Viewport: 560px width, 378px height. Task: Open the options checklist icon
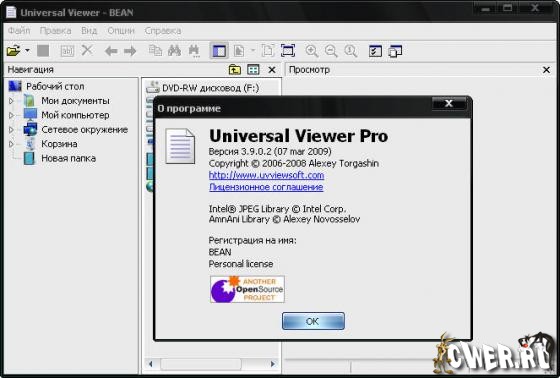pos(375,51)
